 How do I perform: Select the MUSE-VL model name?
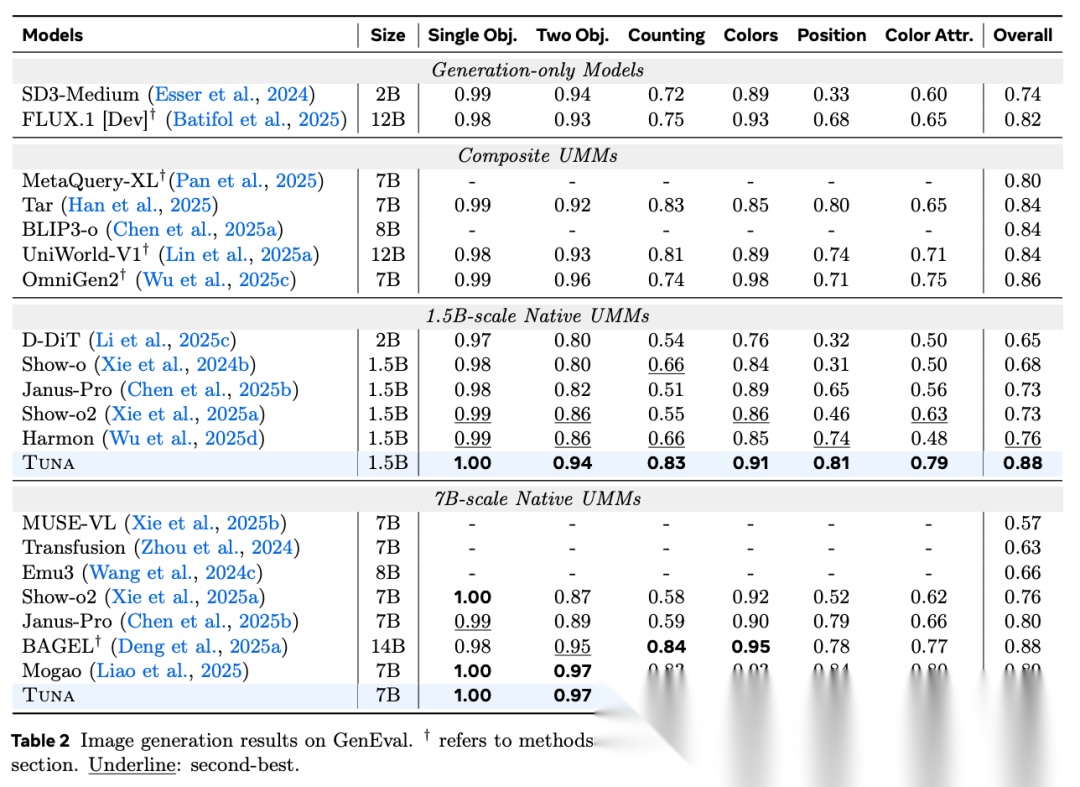point(69,523)
